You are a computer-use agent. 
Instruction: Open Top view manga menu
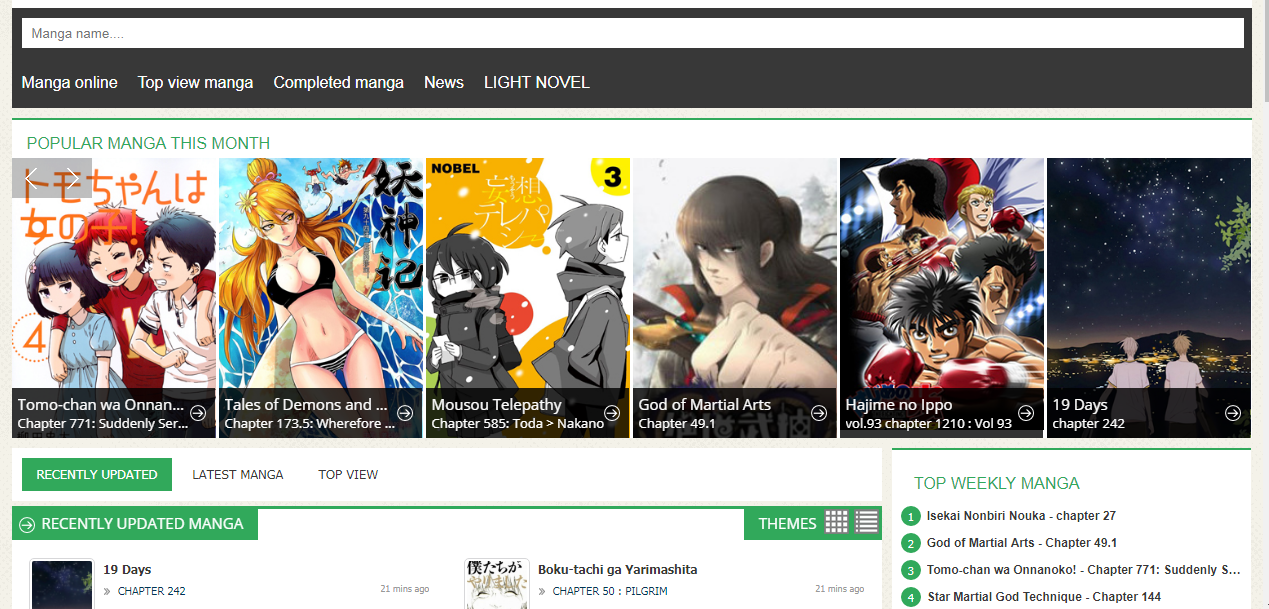(196, 83)
